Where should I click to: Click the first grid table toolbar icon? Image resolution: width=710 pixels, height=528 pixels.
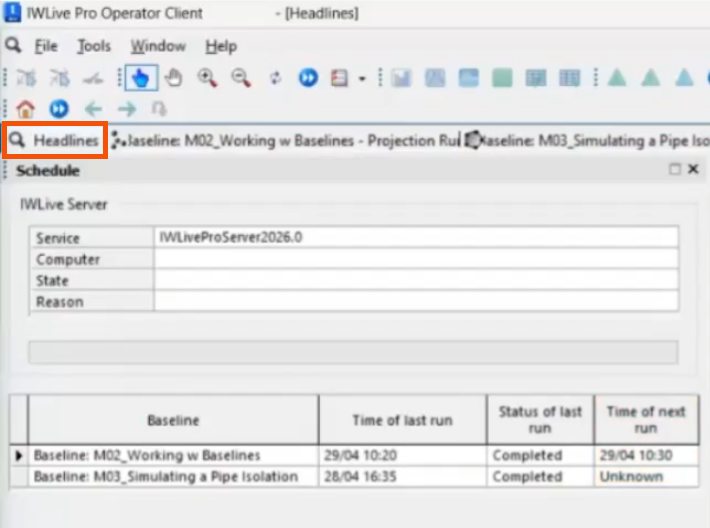536,78
